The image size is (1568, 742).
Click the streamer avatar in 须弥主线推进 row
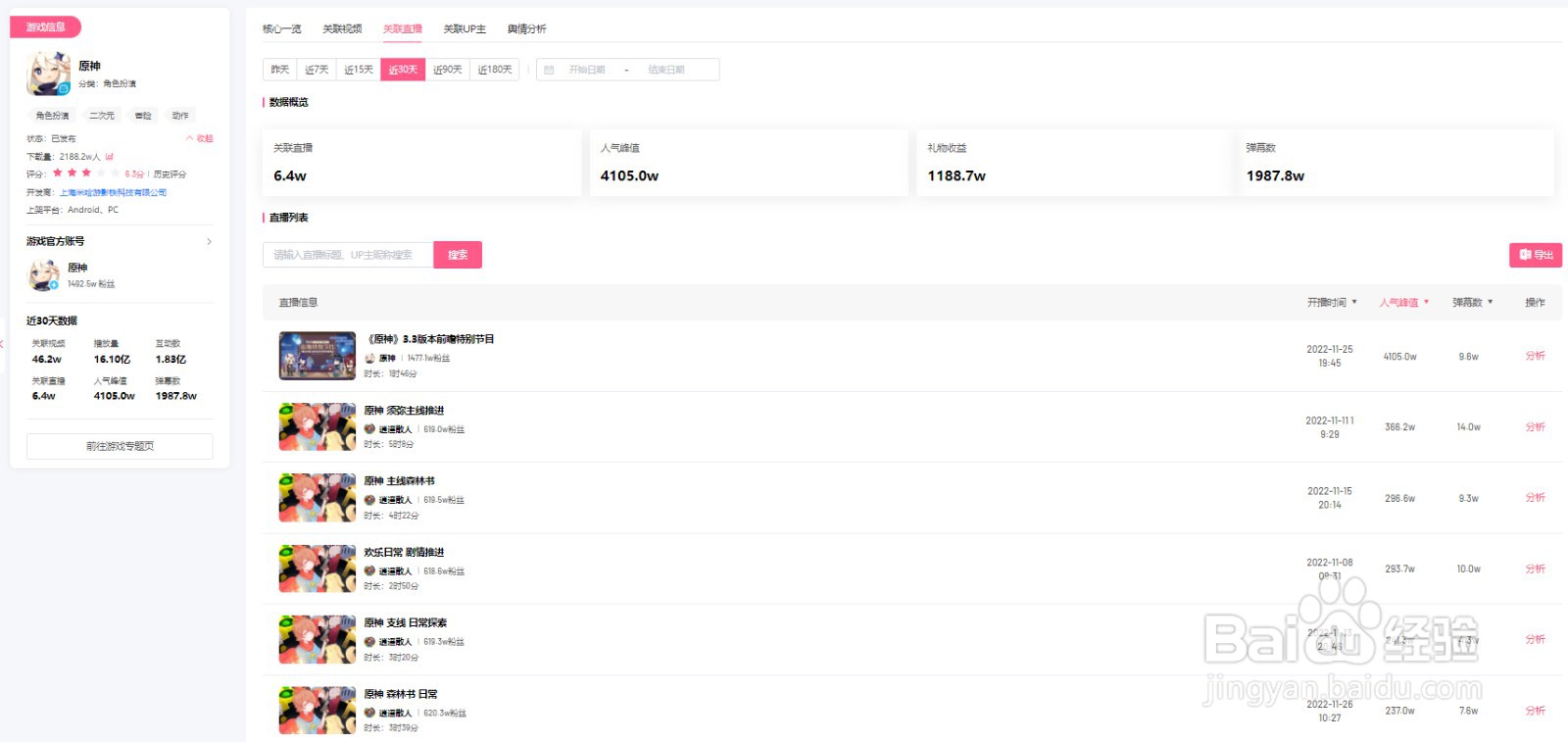click(370, 429)
